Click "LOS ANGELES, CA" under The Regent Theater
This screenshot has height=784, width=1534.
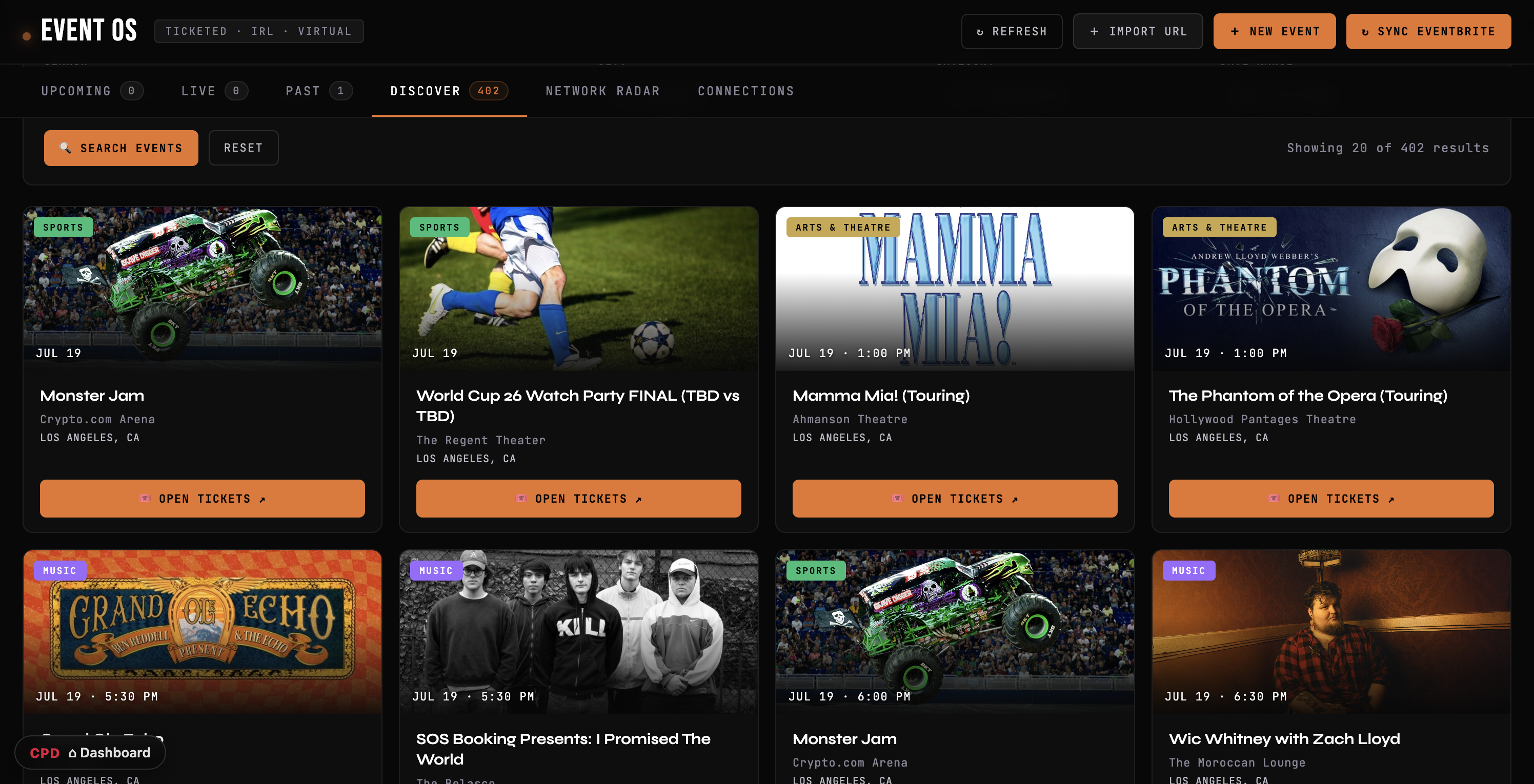(x=466, y=459)
